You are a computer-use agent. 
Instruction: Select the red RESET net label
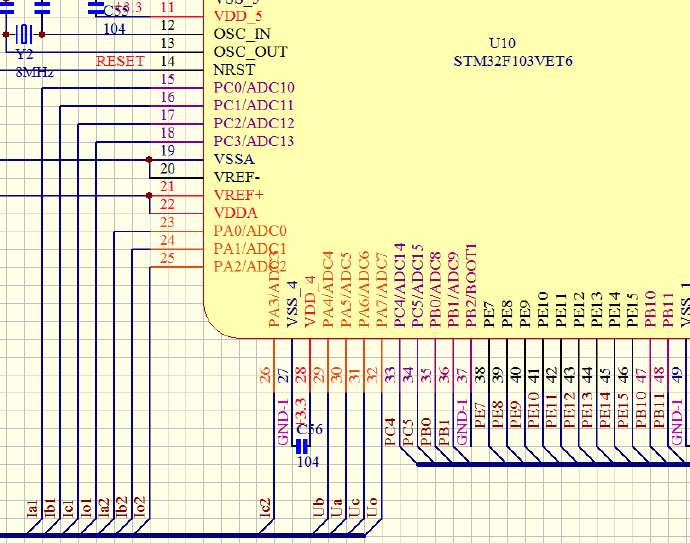click(120, 61)
